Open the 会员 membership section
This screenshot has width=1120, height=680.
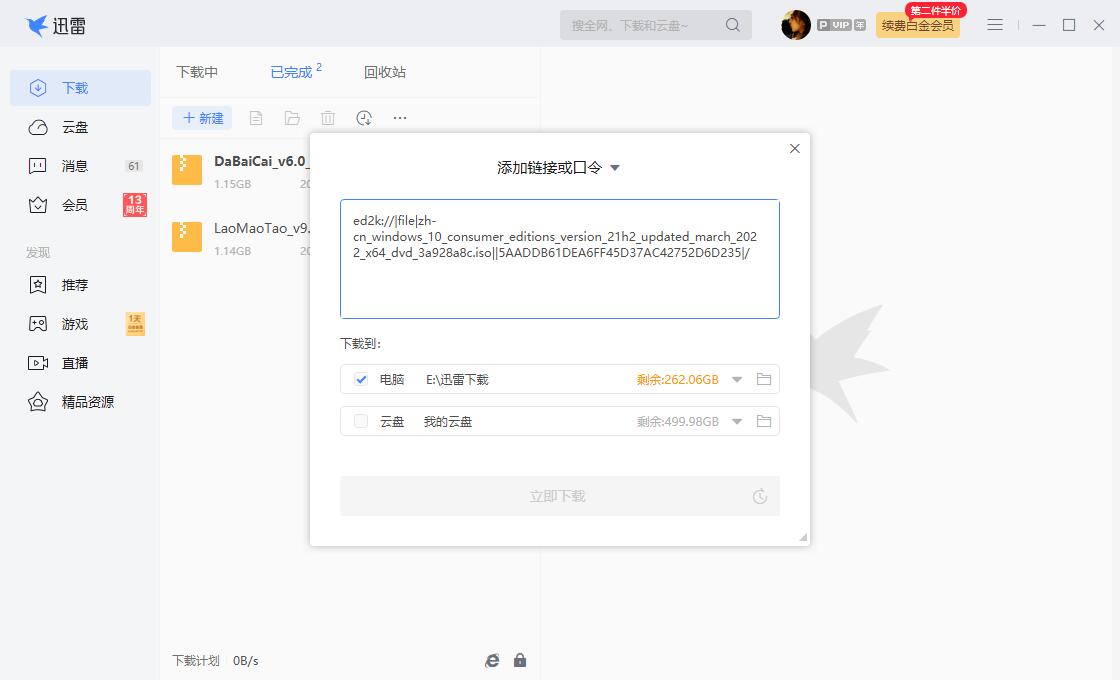(80, 205)
